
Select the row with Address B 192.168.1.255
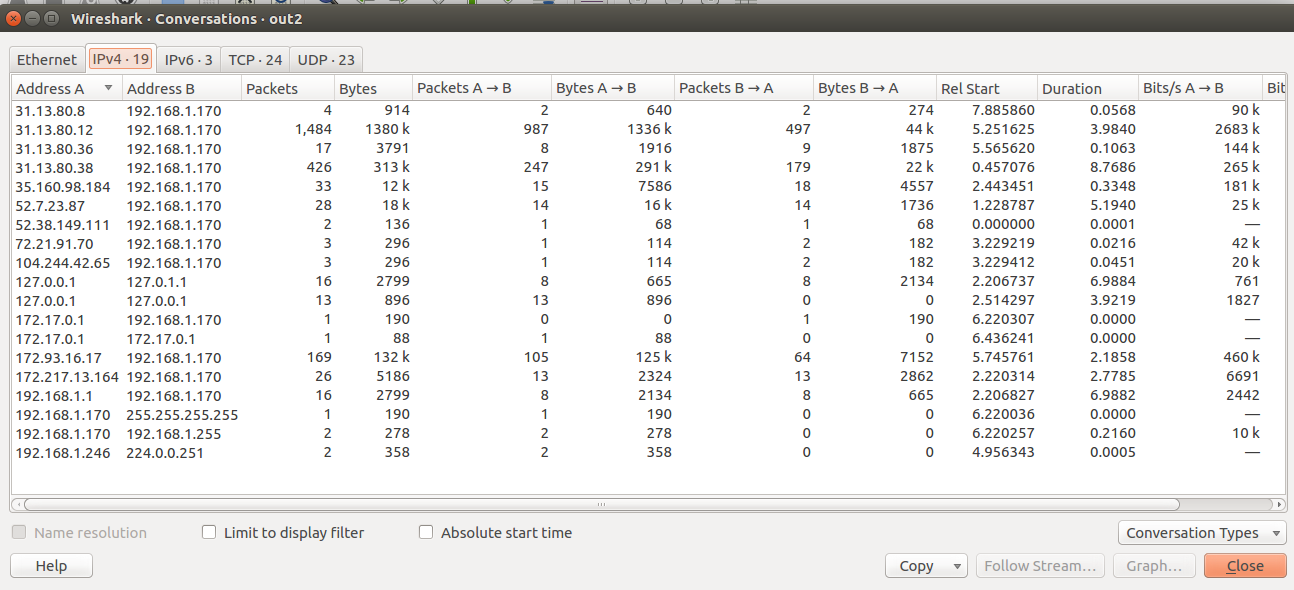coord(649,434)
